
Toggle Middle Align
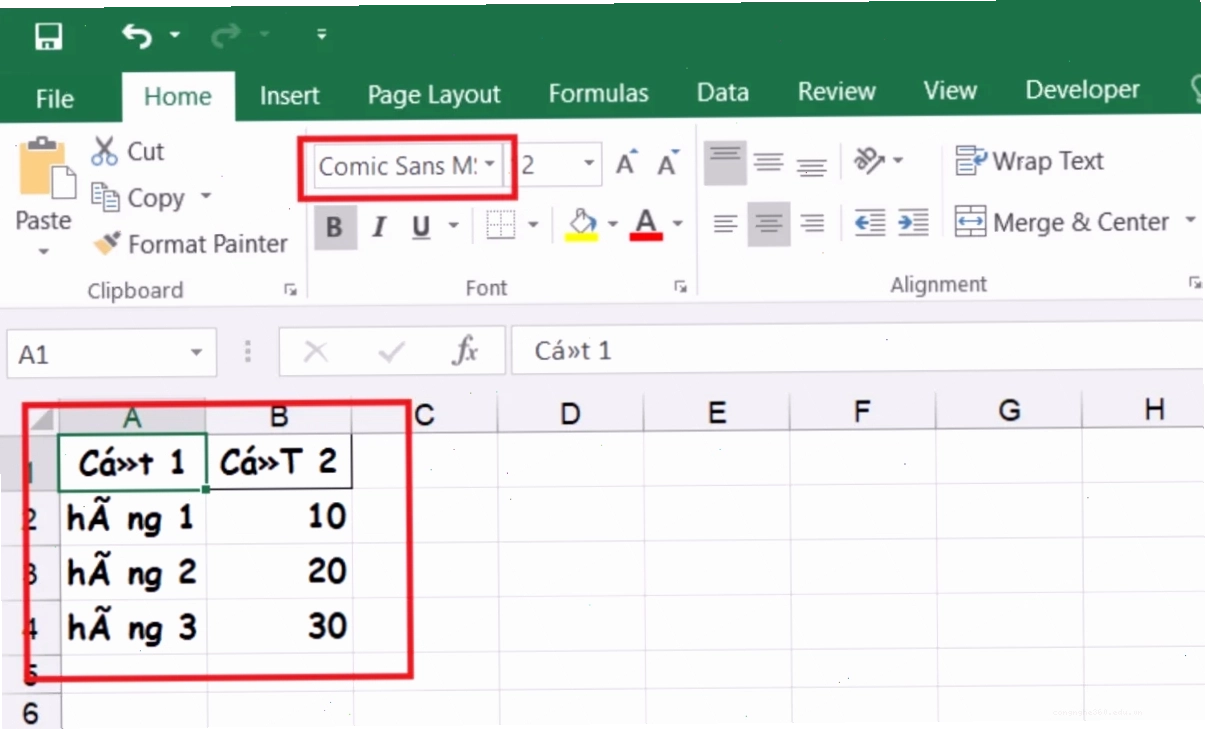point(768,162)
